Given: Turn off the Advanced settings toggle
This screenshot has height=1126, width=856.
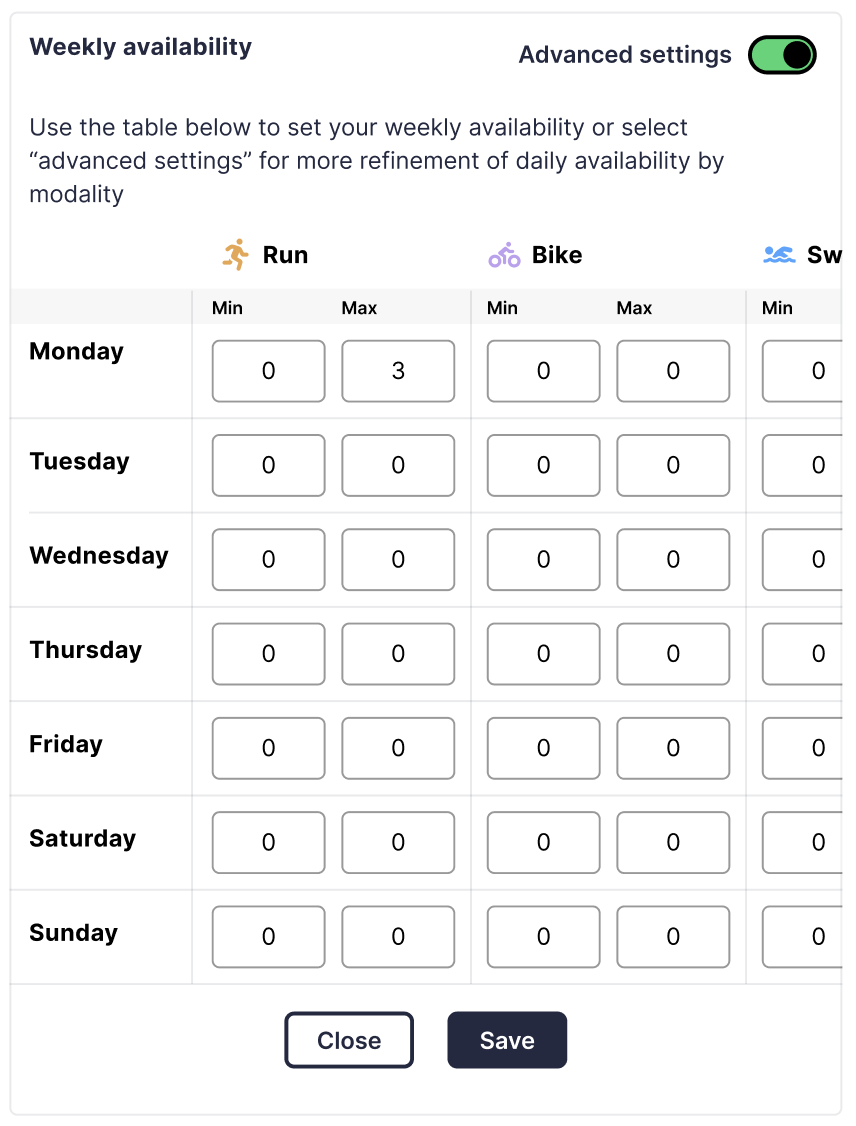Looking at the screenshot, I should pyautogui.click(x=782, y=55).
